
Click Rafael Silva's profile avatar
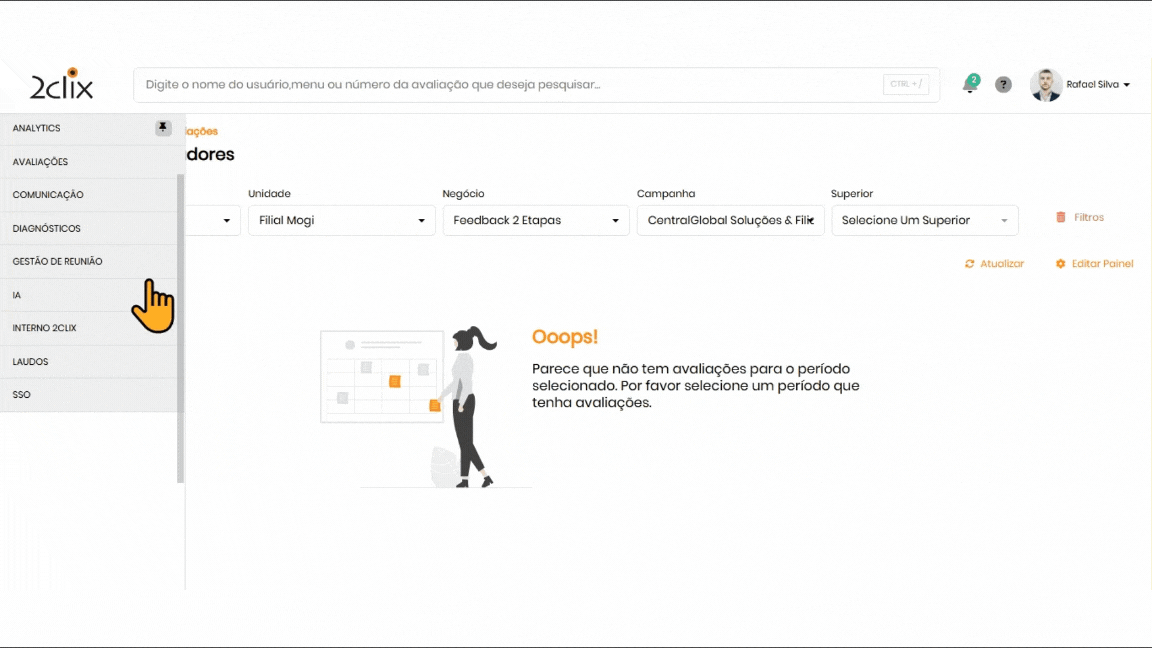coord(1046,85)
